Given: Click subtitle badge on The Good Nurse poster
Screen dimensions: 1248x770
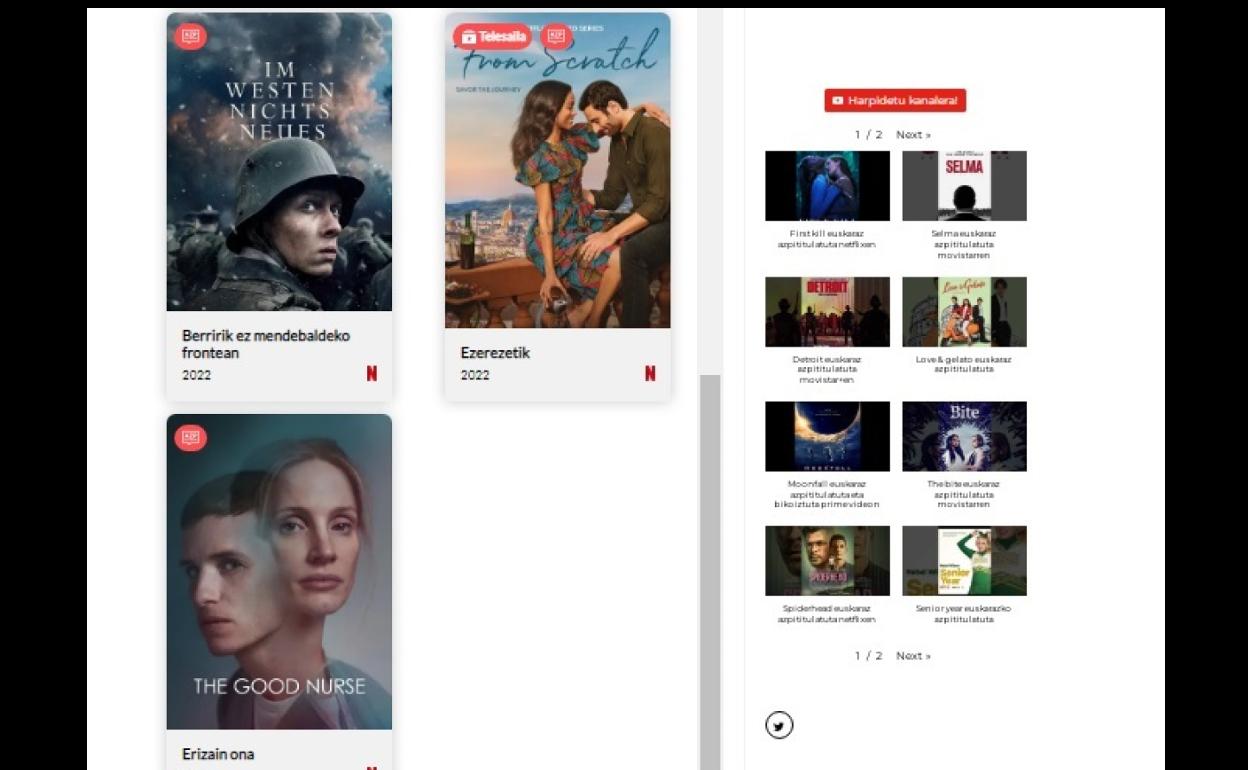Looking at the screenshot, I should point(190,438).
